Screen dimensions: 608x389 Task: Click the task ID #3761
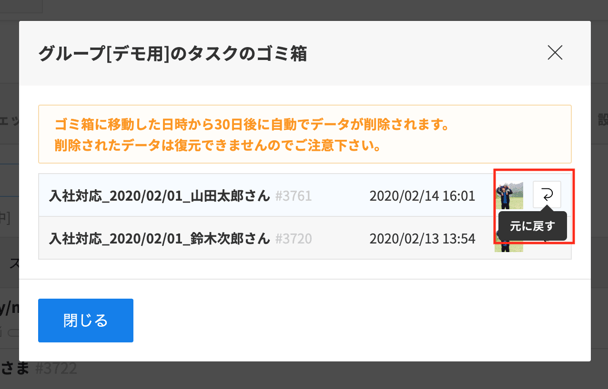[x=294, y=196]
